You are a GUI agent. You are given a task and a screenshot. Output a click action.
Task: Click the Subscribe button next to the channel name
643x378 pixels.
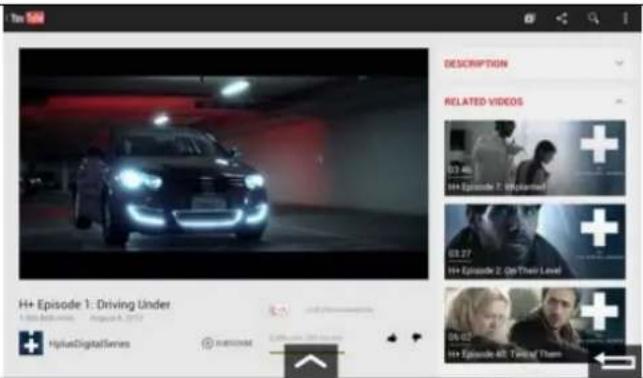click(227, 343)
